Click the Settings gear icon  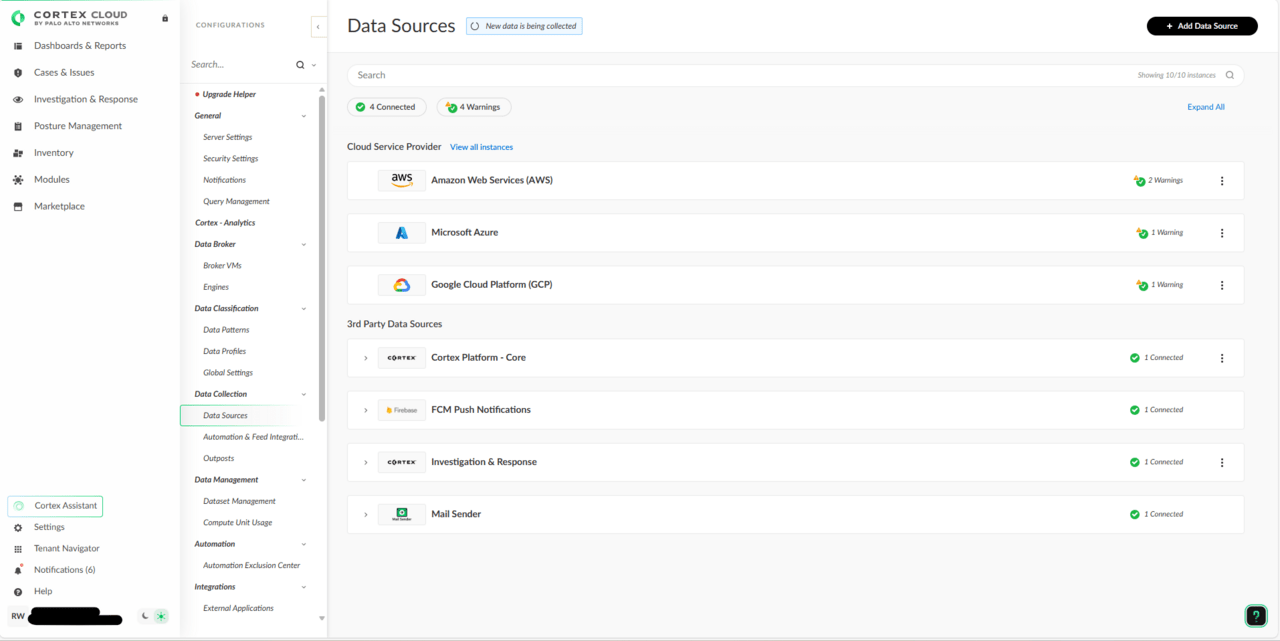point(18,527)
